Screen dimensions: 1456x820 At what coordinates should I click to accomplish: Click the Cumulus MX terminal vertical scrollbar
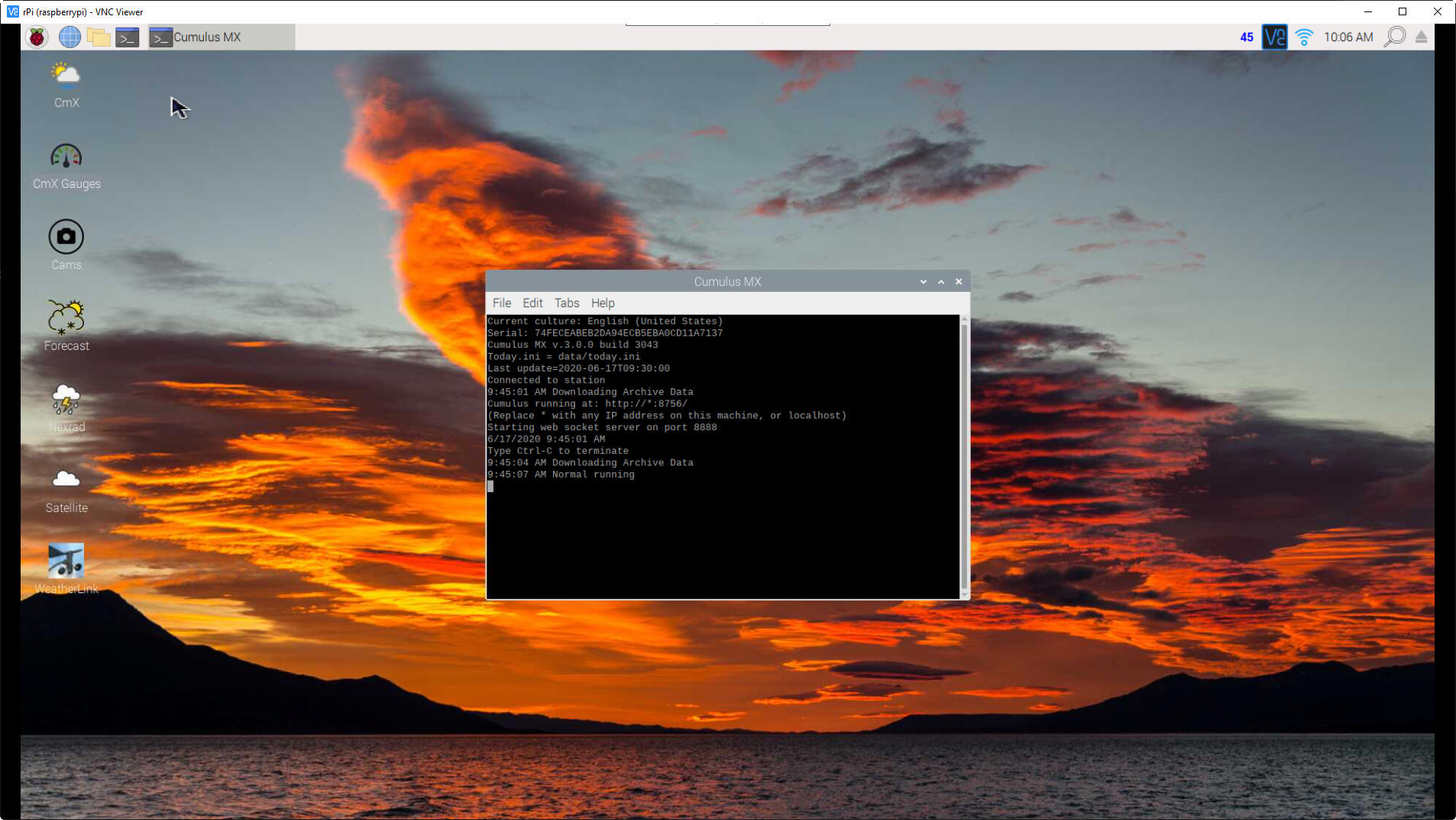pos(964,457)
